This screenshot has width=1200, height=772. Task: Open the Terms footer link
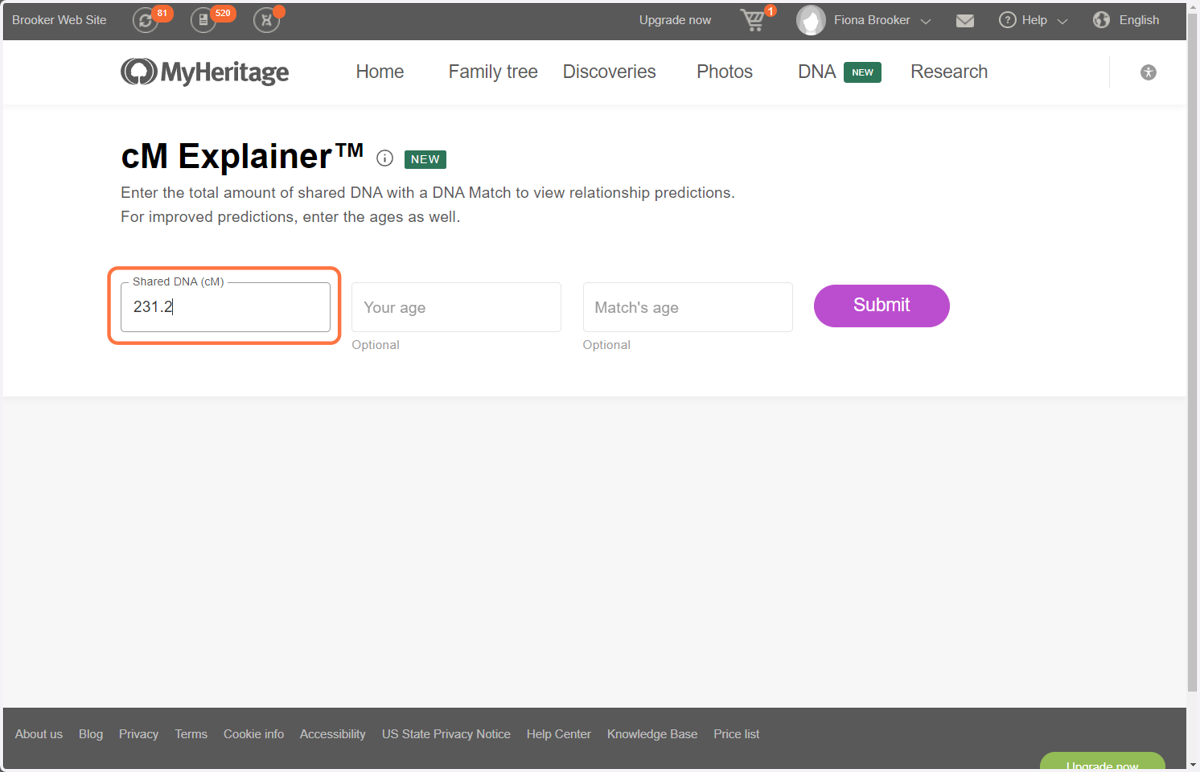coord(191,734)
